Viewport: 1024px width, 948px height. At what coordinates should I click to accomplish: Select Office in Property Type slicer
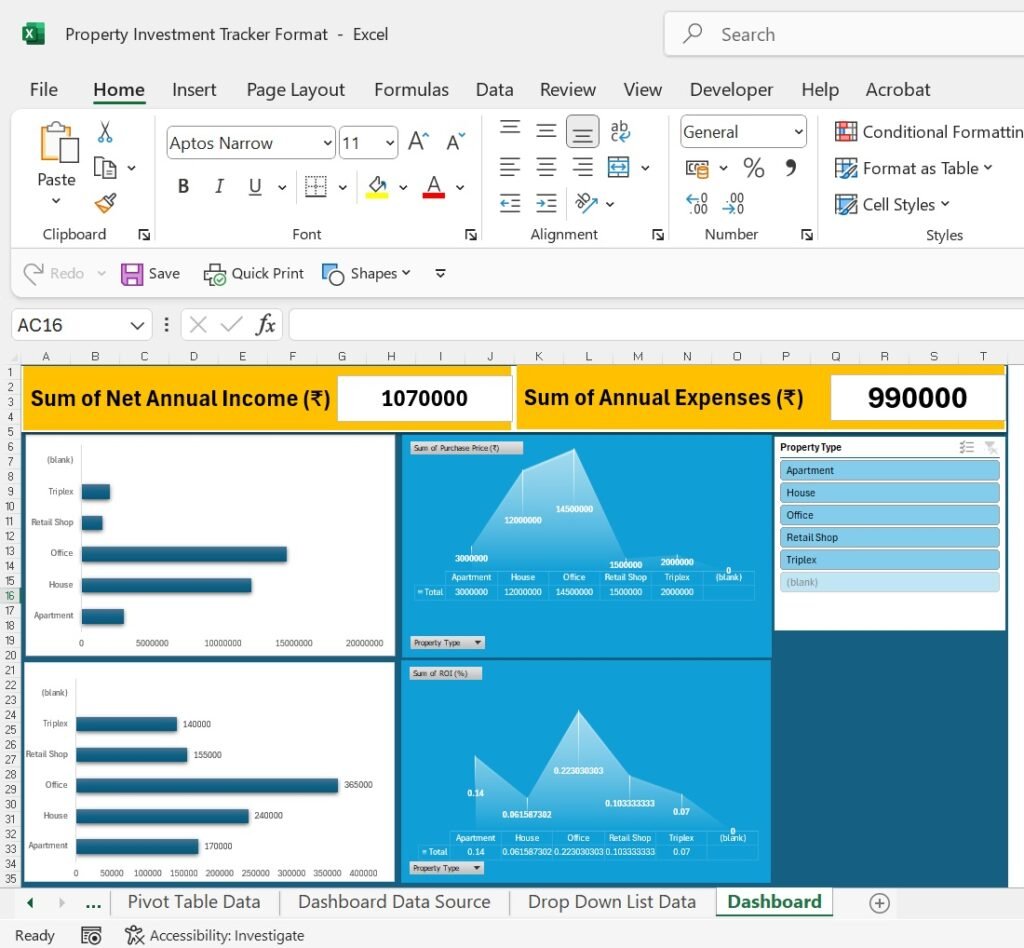pos(889,515)
